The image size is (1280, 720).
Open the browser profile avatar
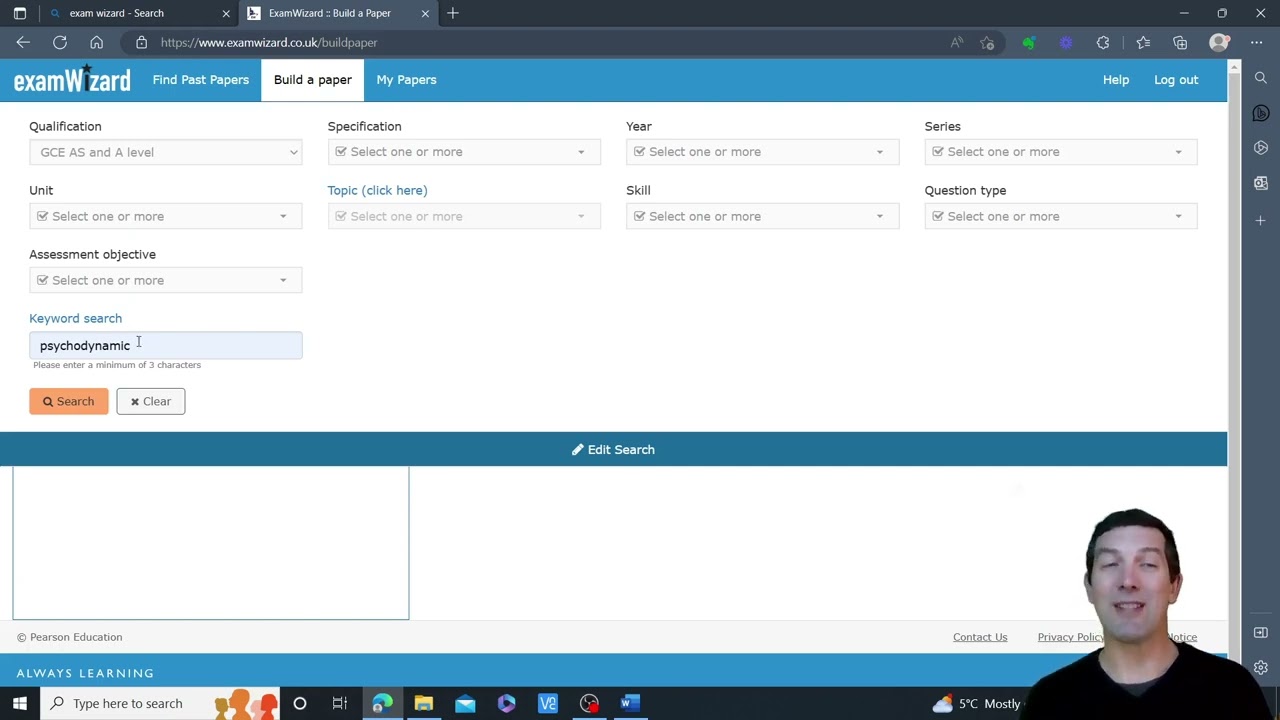pos(1218,43)
